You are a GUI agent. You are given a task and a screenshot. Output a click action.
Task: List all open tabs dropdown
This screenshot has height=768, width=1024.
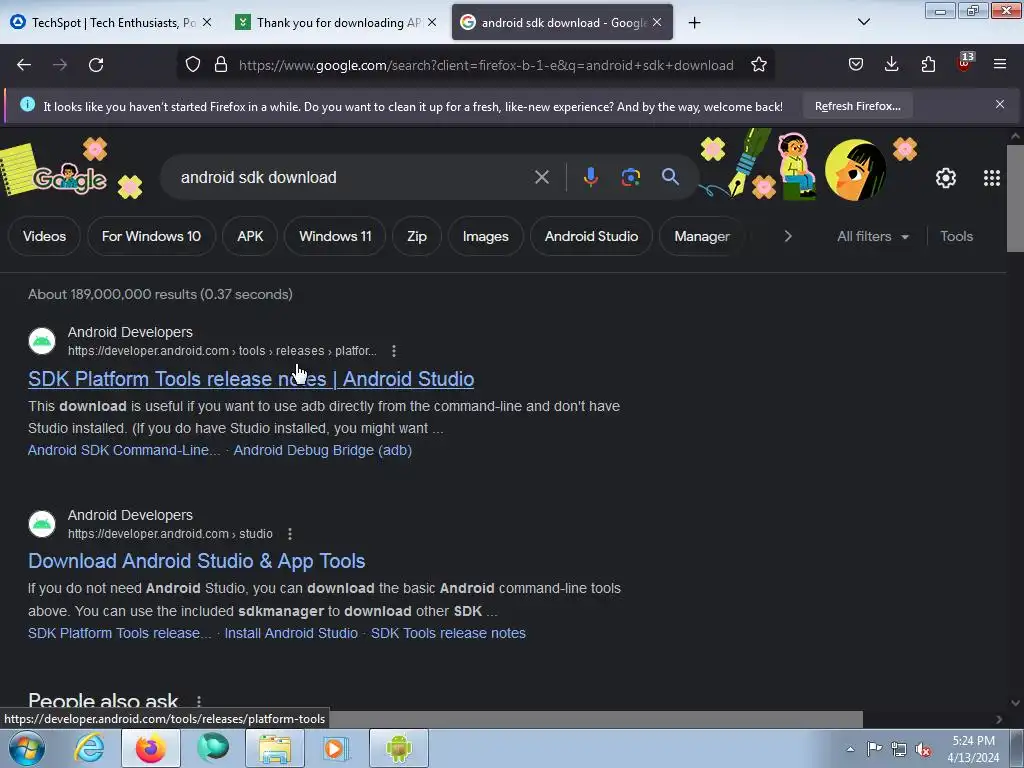pyautogui.click(x=863, y=22)
